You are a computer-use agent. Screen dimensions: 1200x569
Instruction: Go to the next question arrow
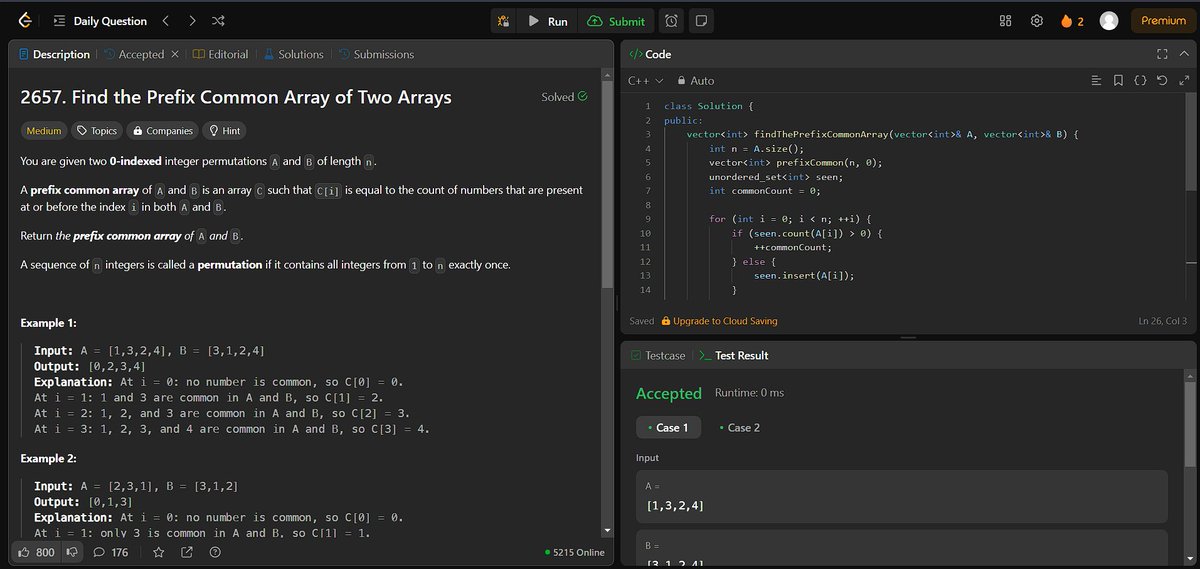[192, 21]
